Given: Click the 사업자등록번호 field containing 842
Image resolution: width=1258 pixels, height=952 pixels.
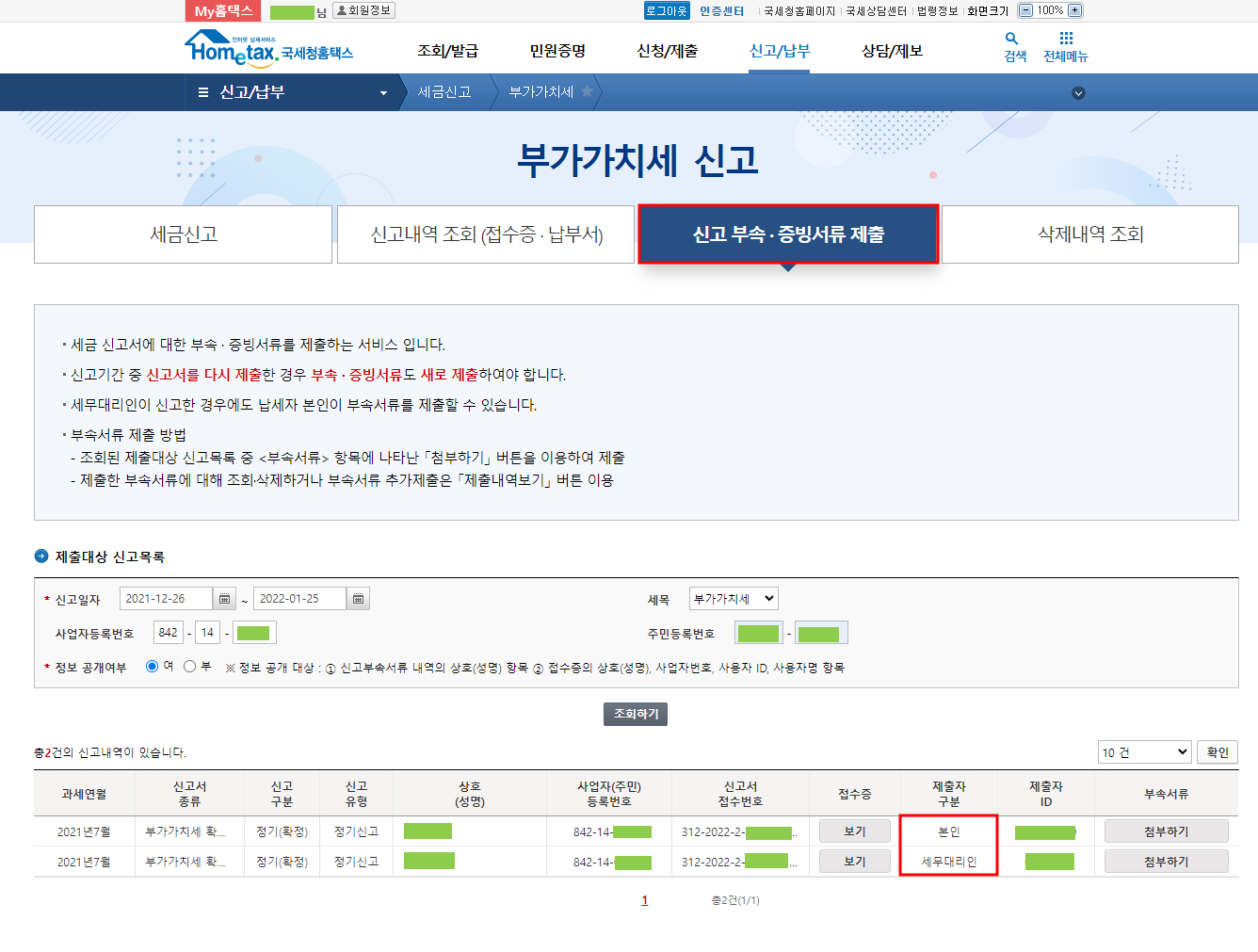Looking at the screenshot, I should [169, 633].
